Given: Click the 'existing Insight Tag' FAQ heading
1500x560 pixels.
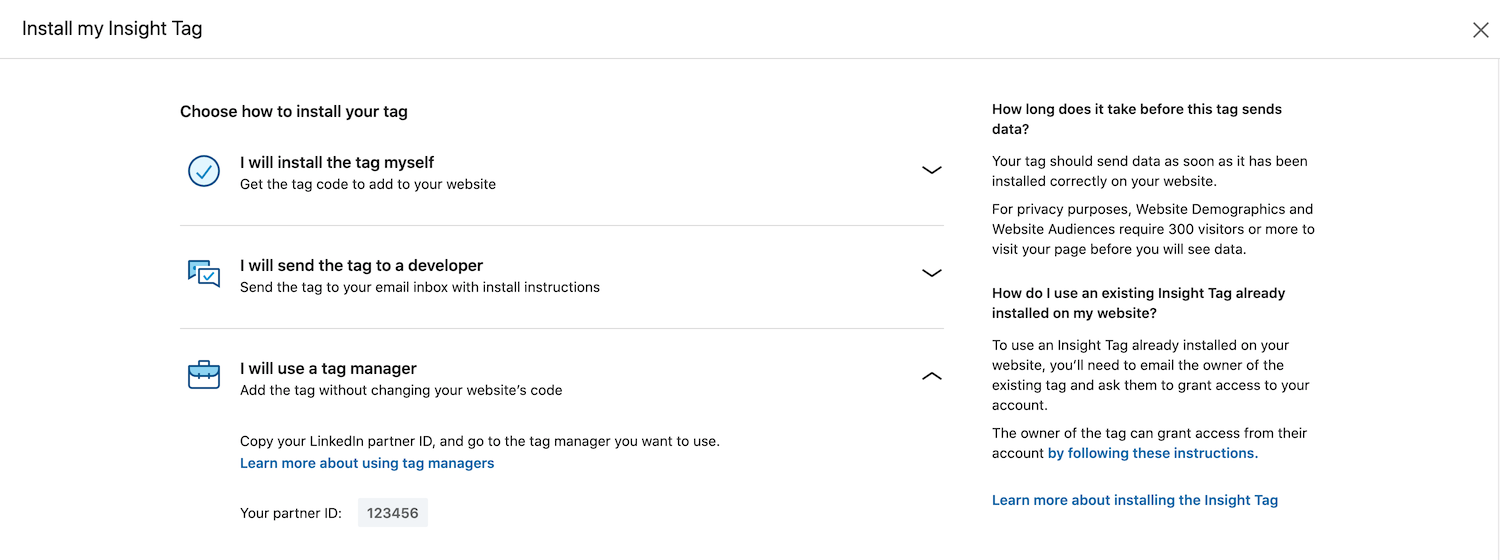Looking at the screenshot, I should pos(1139,303).
